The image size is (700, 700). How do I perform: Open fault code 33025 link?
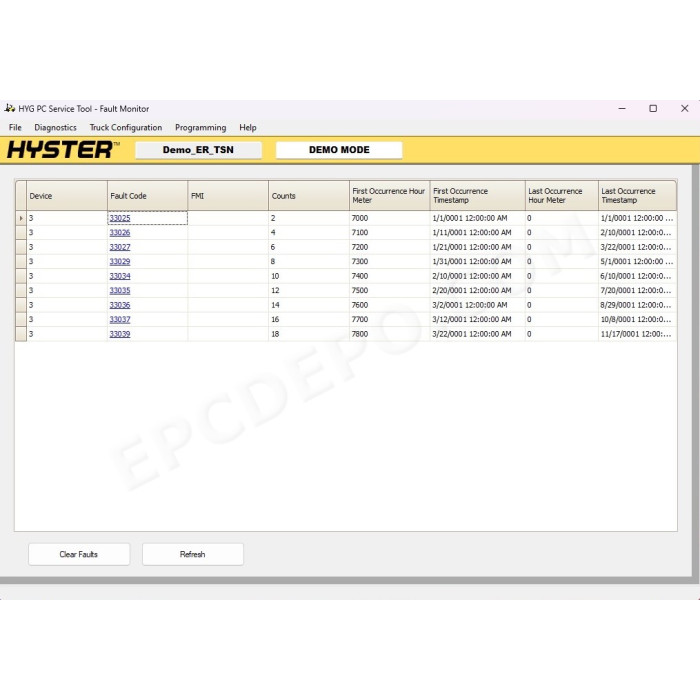(x=120, y=218)
